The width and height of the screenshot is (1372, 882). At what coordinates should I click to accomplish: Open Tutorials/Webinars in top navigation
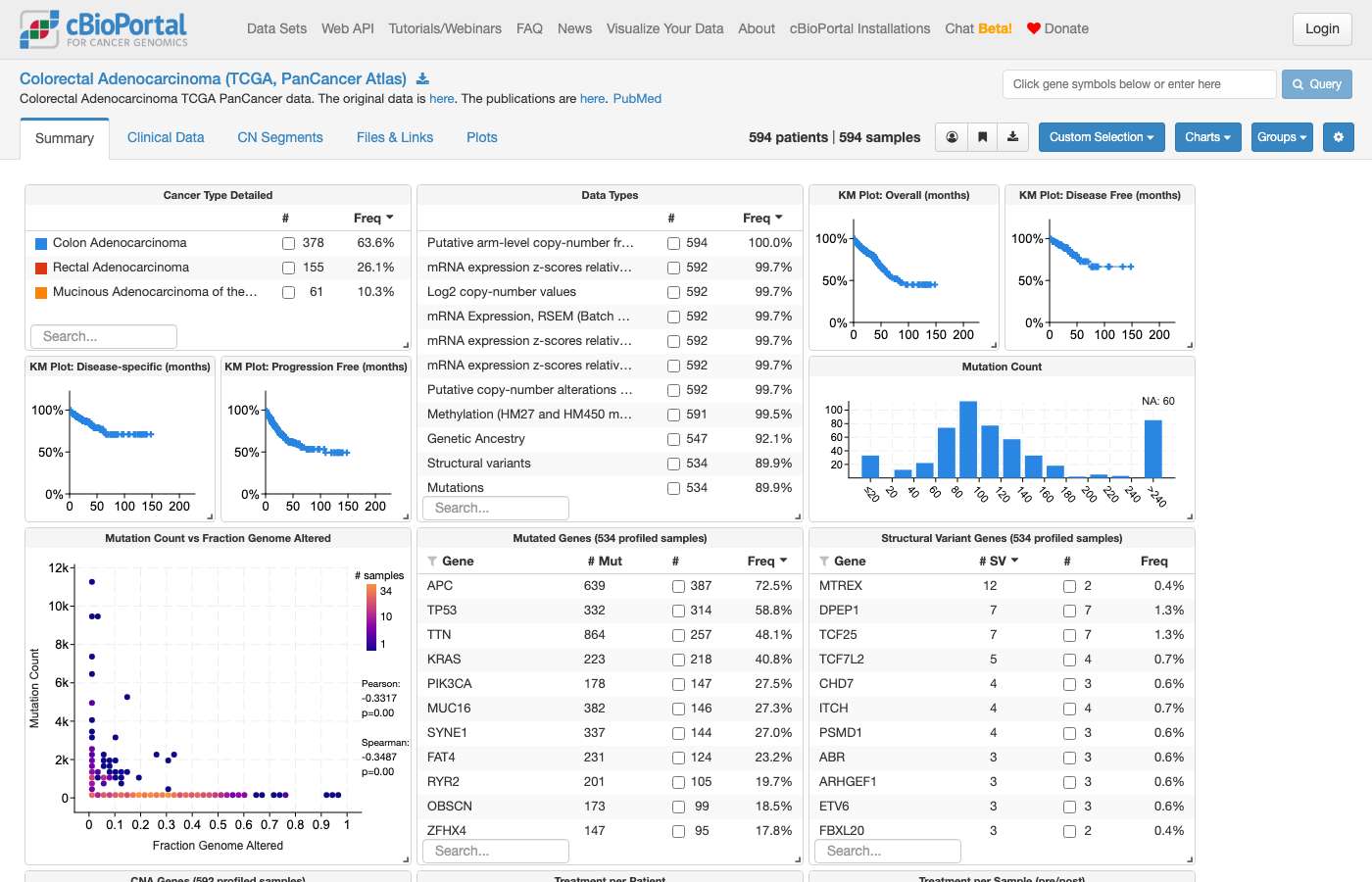click(445, 28)
